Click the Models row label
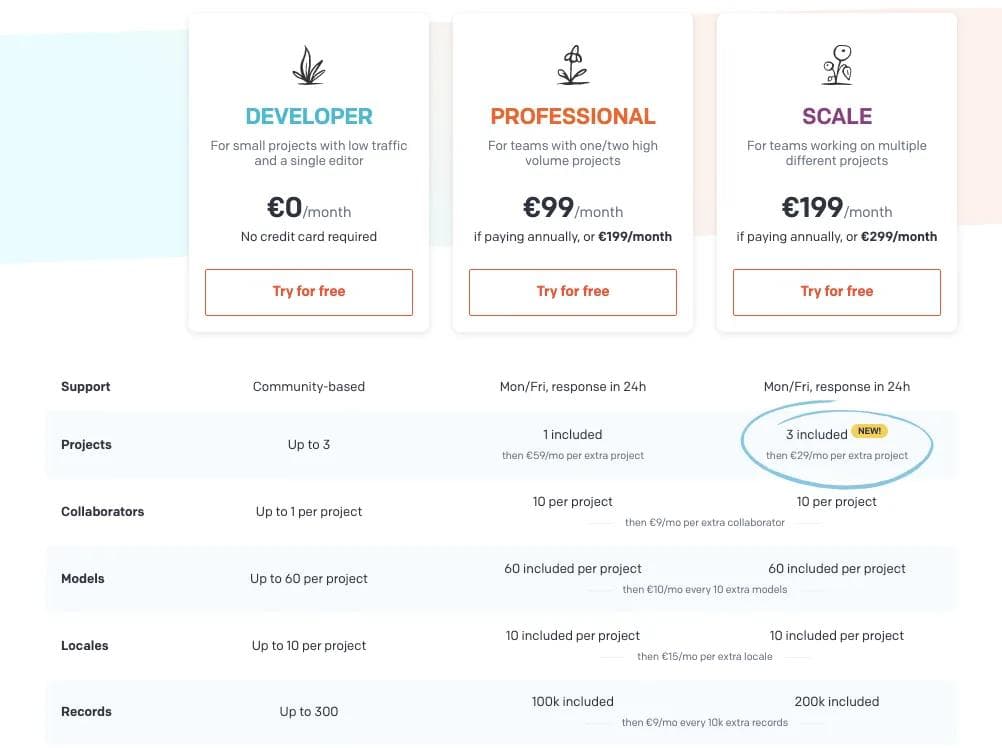Image resolution: width=1002 pixels, height=748 pixels. pyautogui.click(x=82, y=578)
